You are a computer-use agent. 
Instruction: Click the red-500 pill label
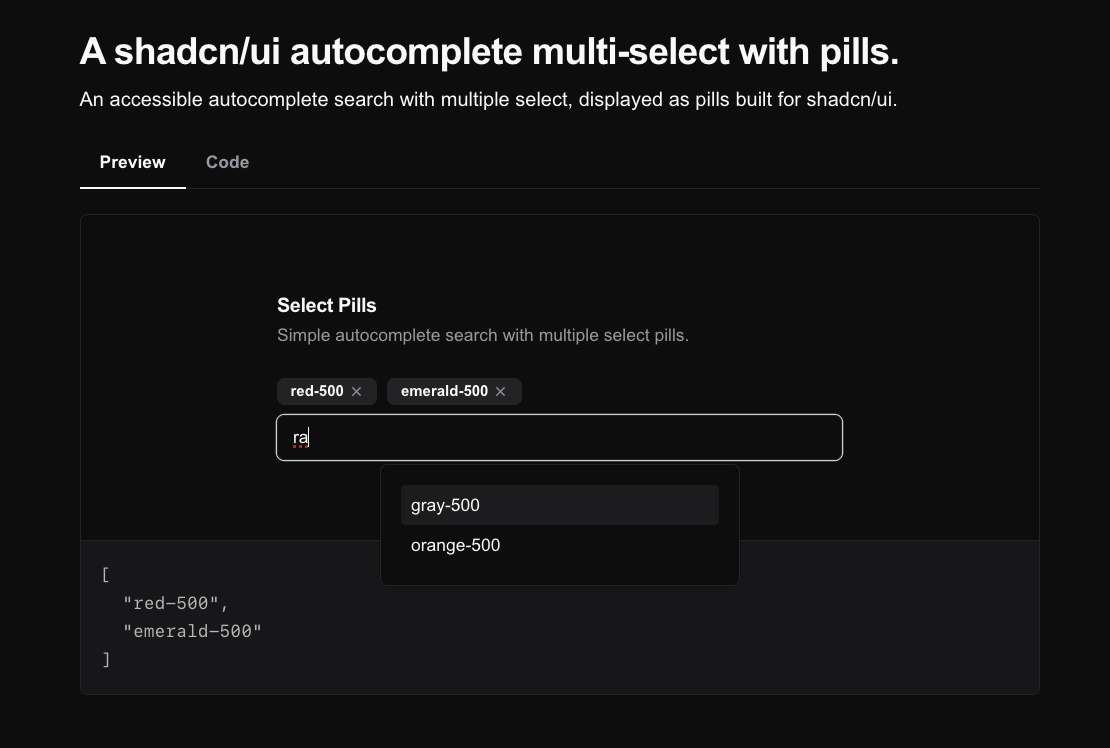pyautogui.click(x=316, y=391)
